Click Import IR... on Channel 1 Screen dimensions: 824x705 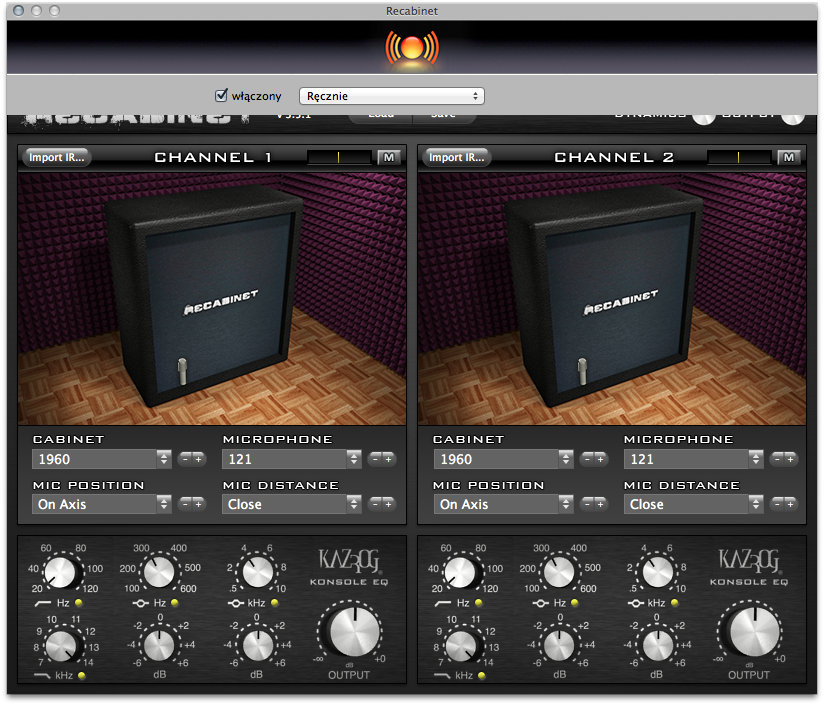coord(56,157)
